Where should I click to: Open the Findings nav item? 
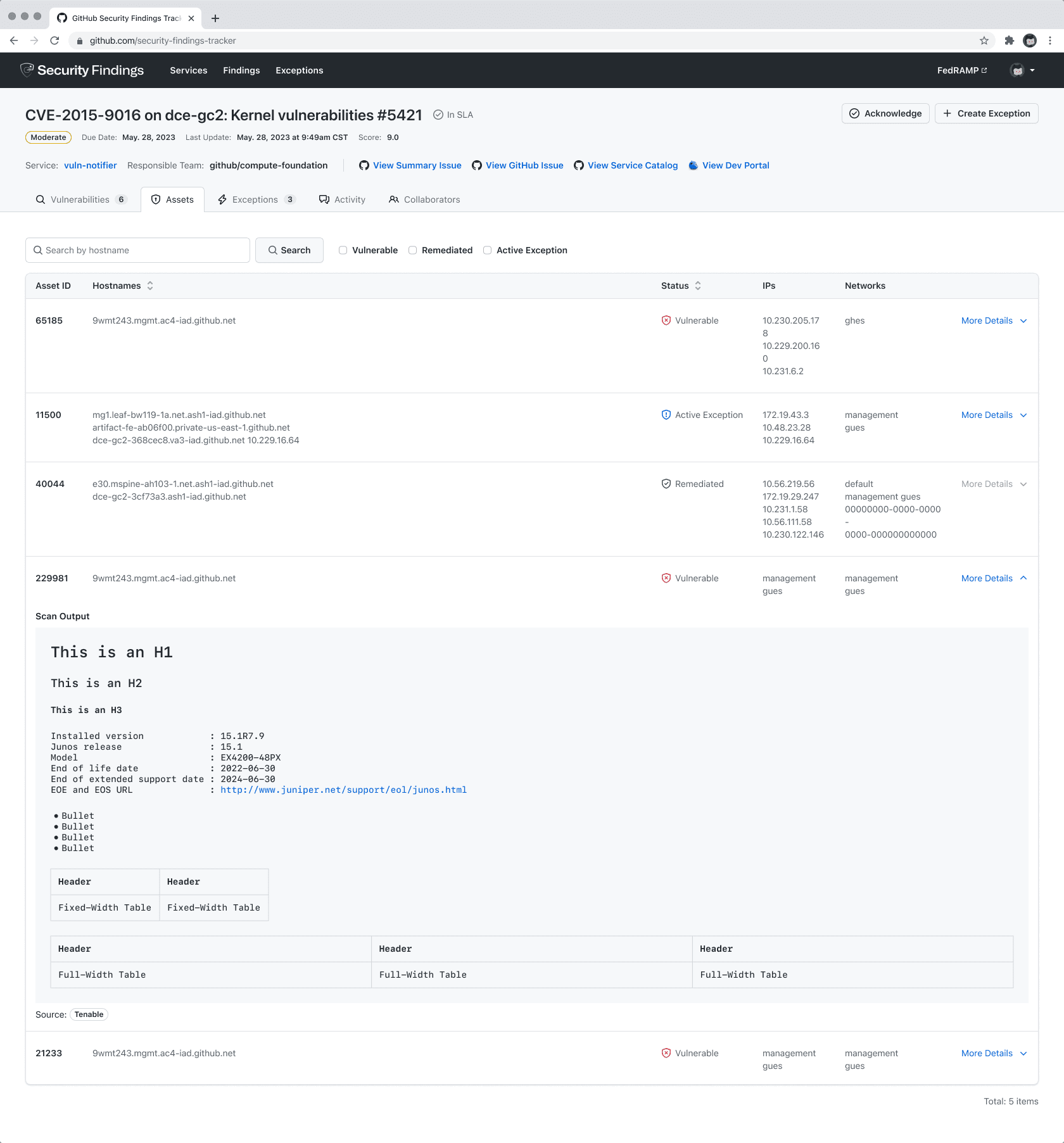click(241, 70)
